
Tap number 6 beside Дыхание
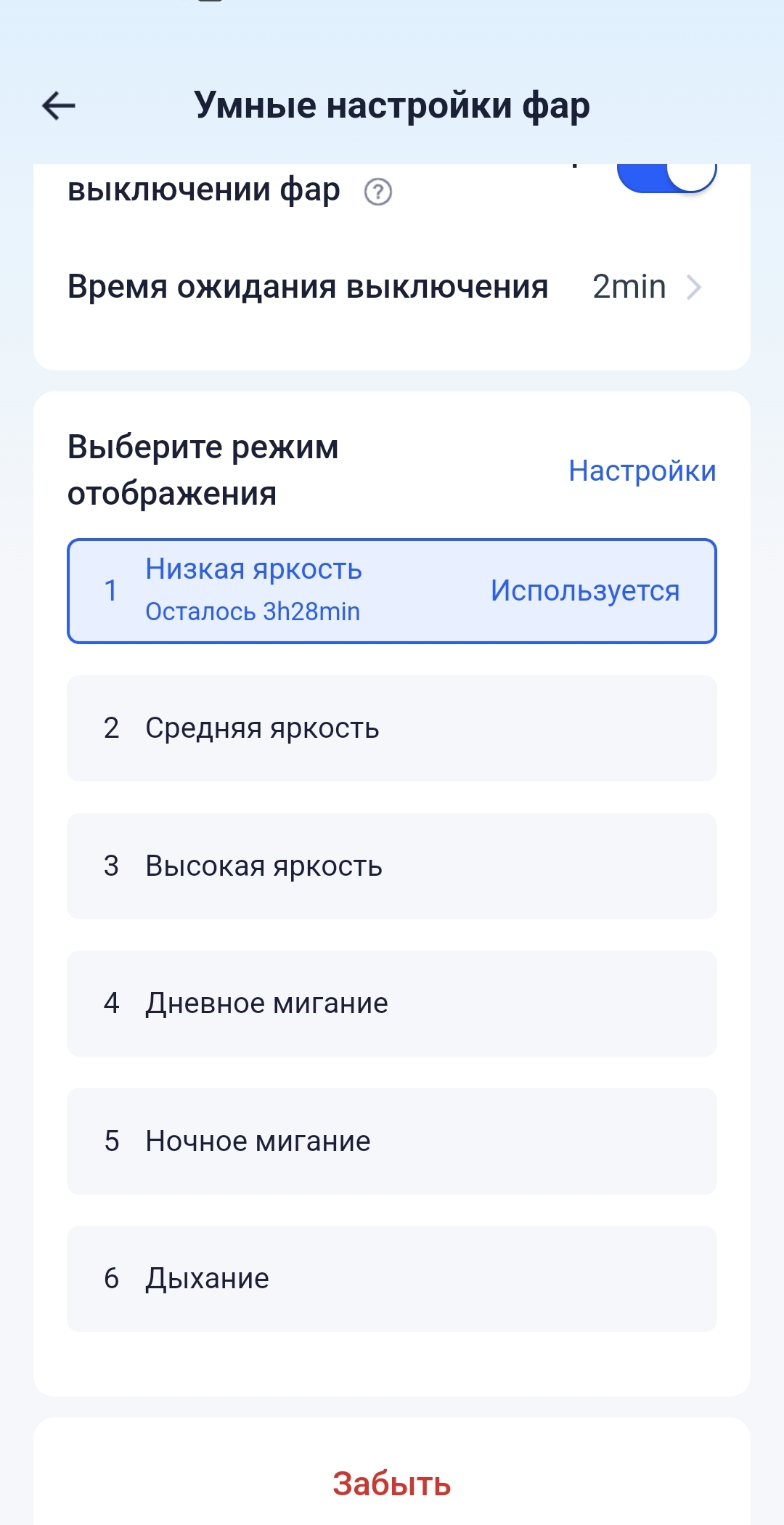(x=111, y=1279)
